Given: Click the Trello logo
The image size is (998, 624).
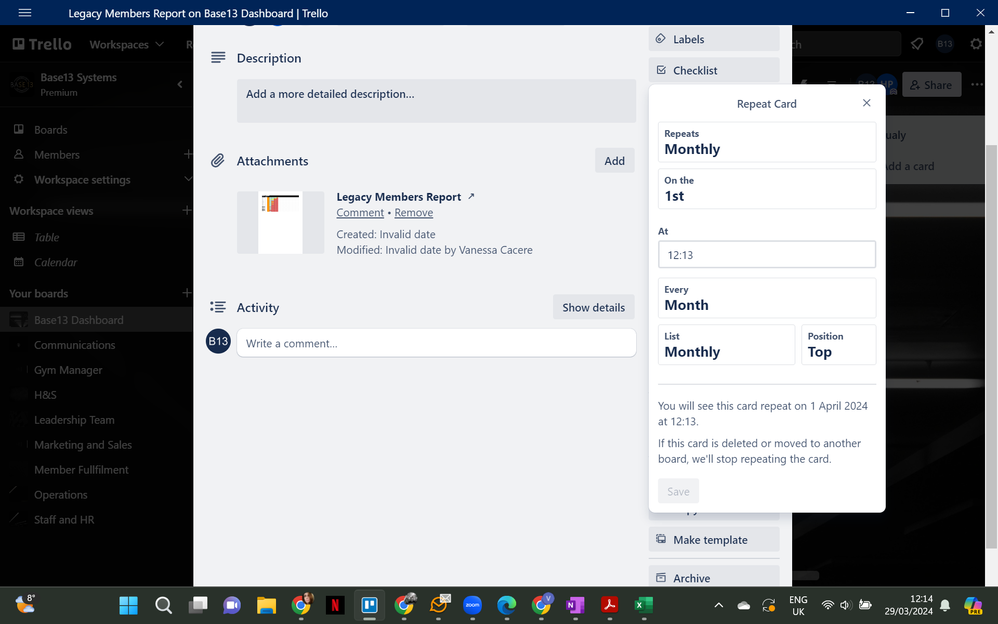Looking at the screenshot, I should coord(42,44).
